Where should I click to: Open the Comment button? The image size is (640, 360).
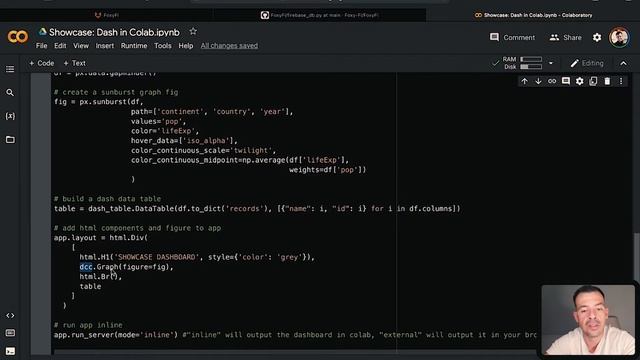tap(512, 37)
